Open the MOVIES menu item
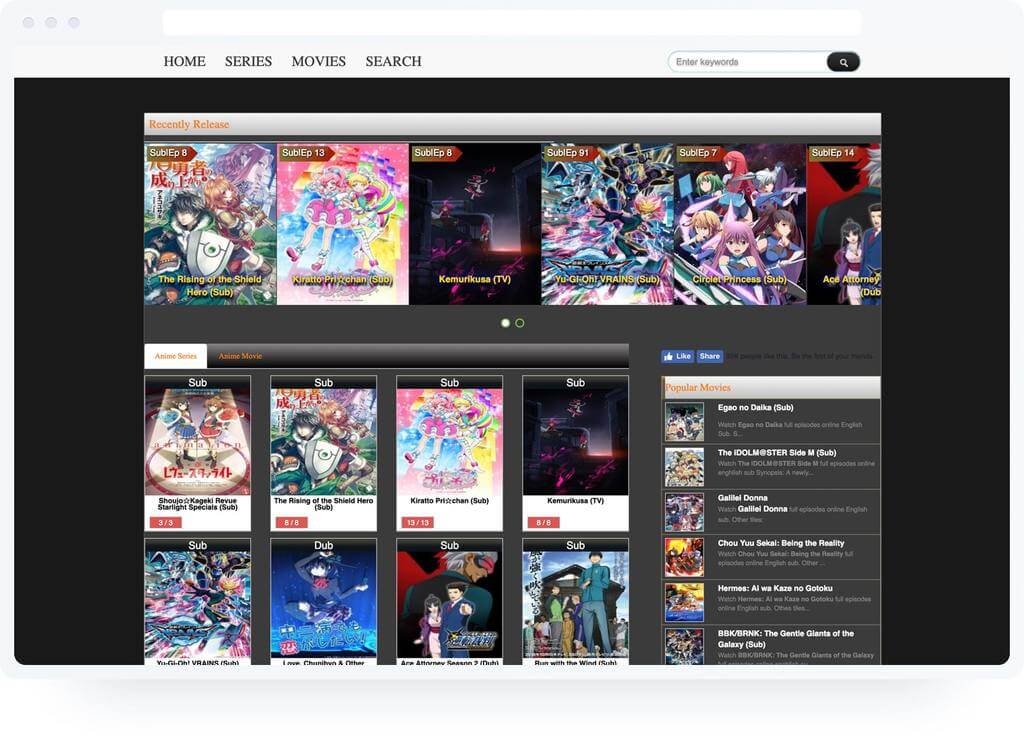The height and width of the screenshot is (738, 1024). pyautogui.click(x=319, y=61)
